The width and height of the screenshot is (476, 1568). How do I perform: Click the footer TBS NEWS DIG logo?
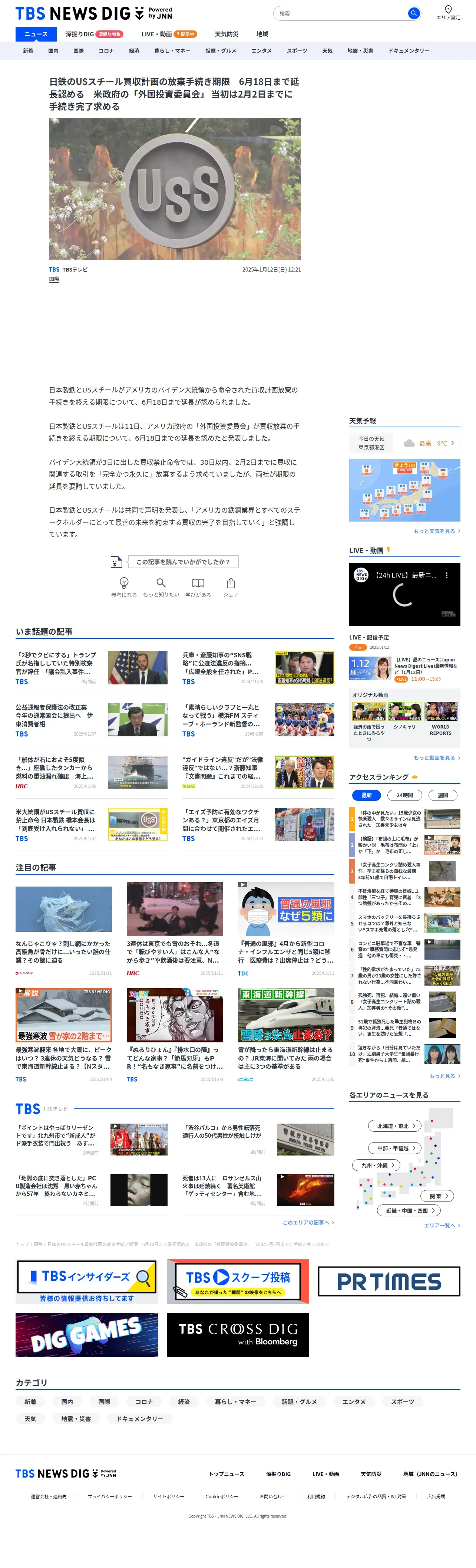[66, 1473]
